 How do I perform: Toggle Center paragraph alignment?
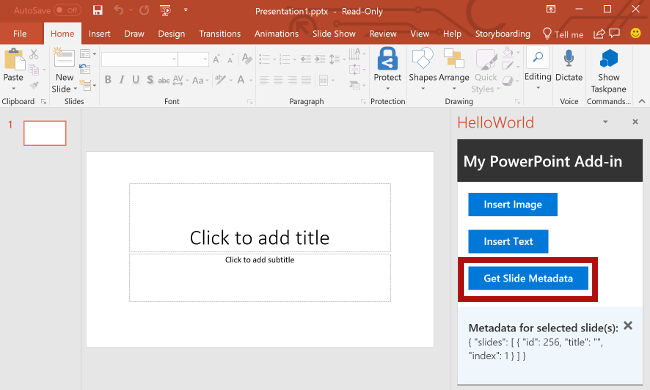(278, 80)
